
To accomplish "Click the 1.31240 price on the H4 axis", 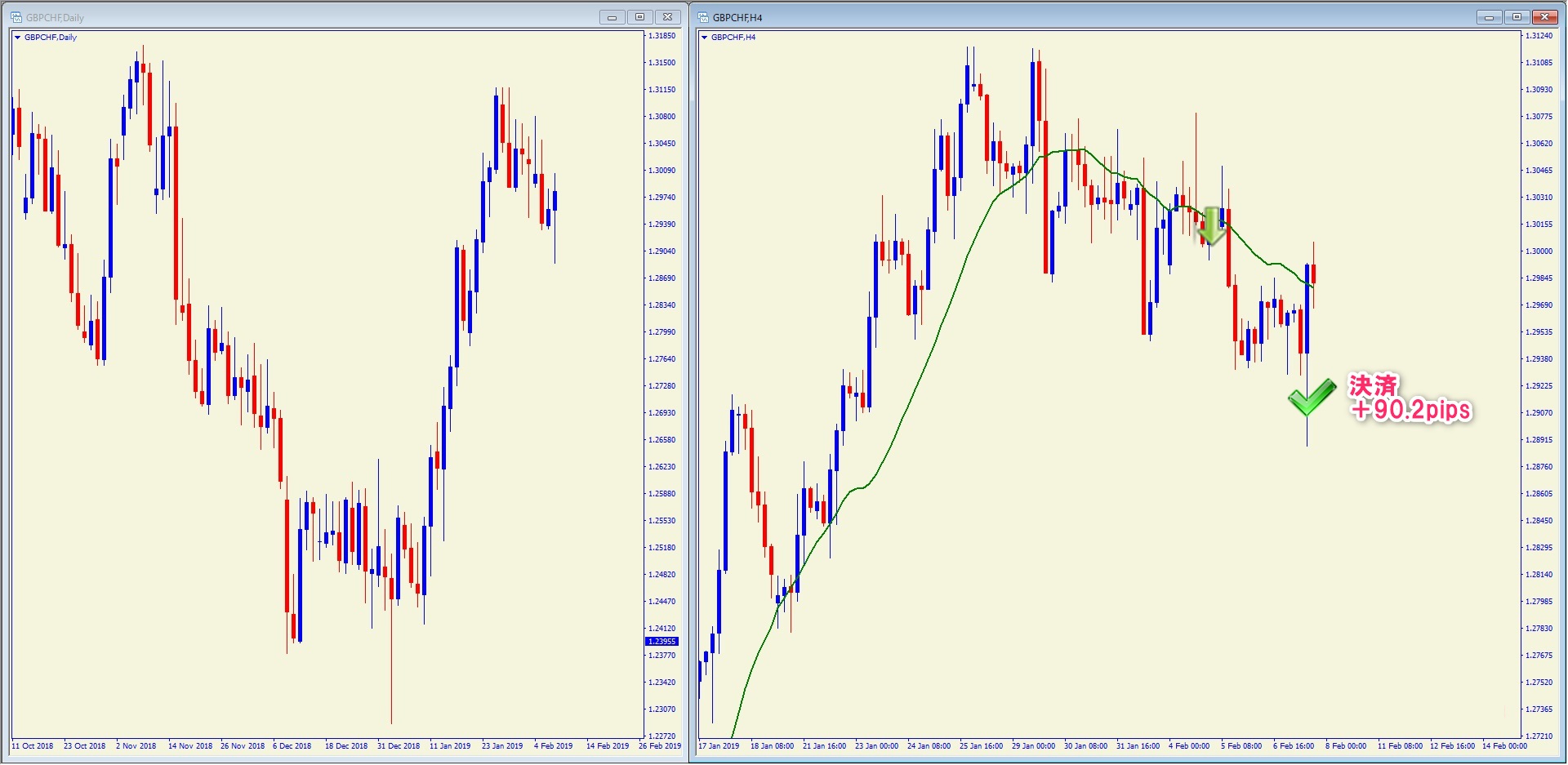I will tap(1539, 36).
